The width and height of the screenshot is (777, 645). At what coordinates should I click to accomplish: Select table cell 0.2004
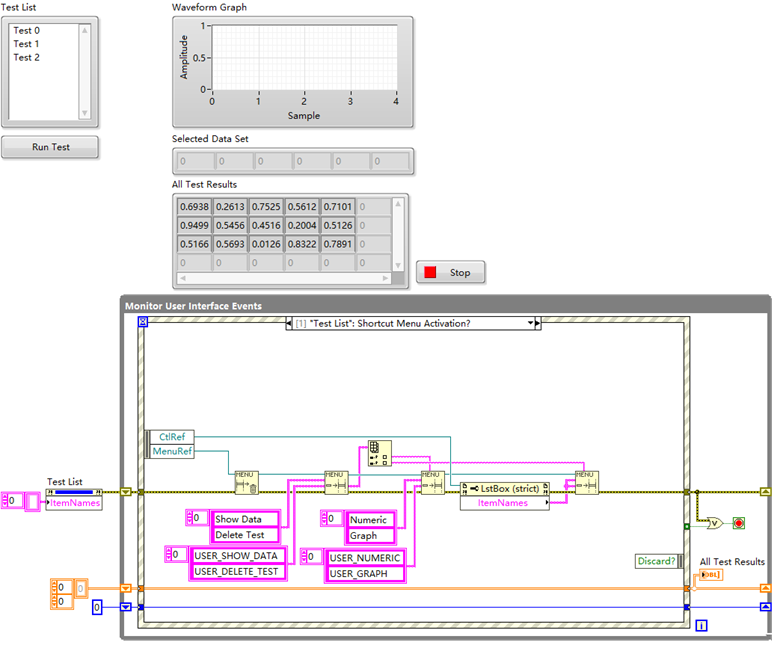302,225
